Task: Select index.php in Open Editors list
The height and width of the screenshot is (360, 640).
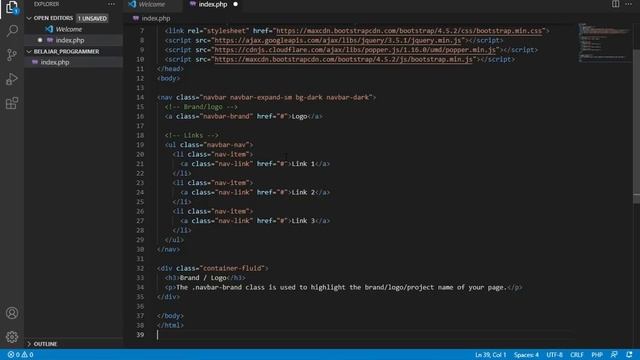Action: pos(70,40)
